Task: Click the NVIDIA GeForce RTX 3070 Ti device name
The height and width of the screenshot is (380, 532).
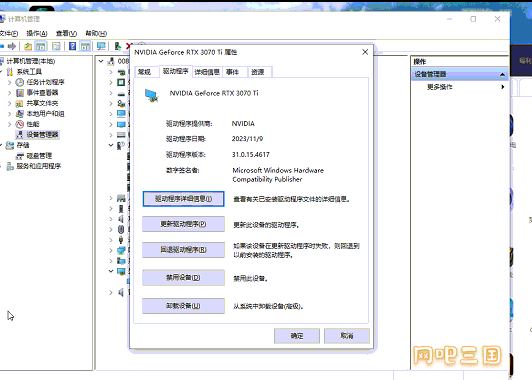Action: click(x=214, y=93)
